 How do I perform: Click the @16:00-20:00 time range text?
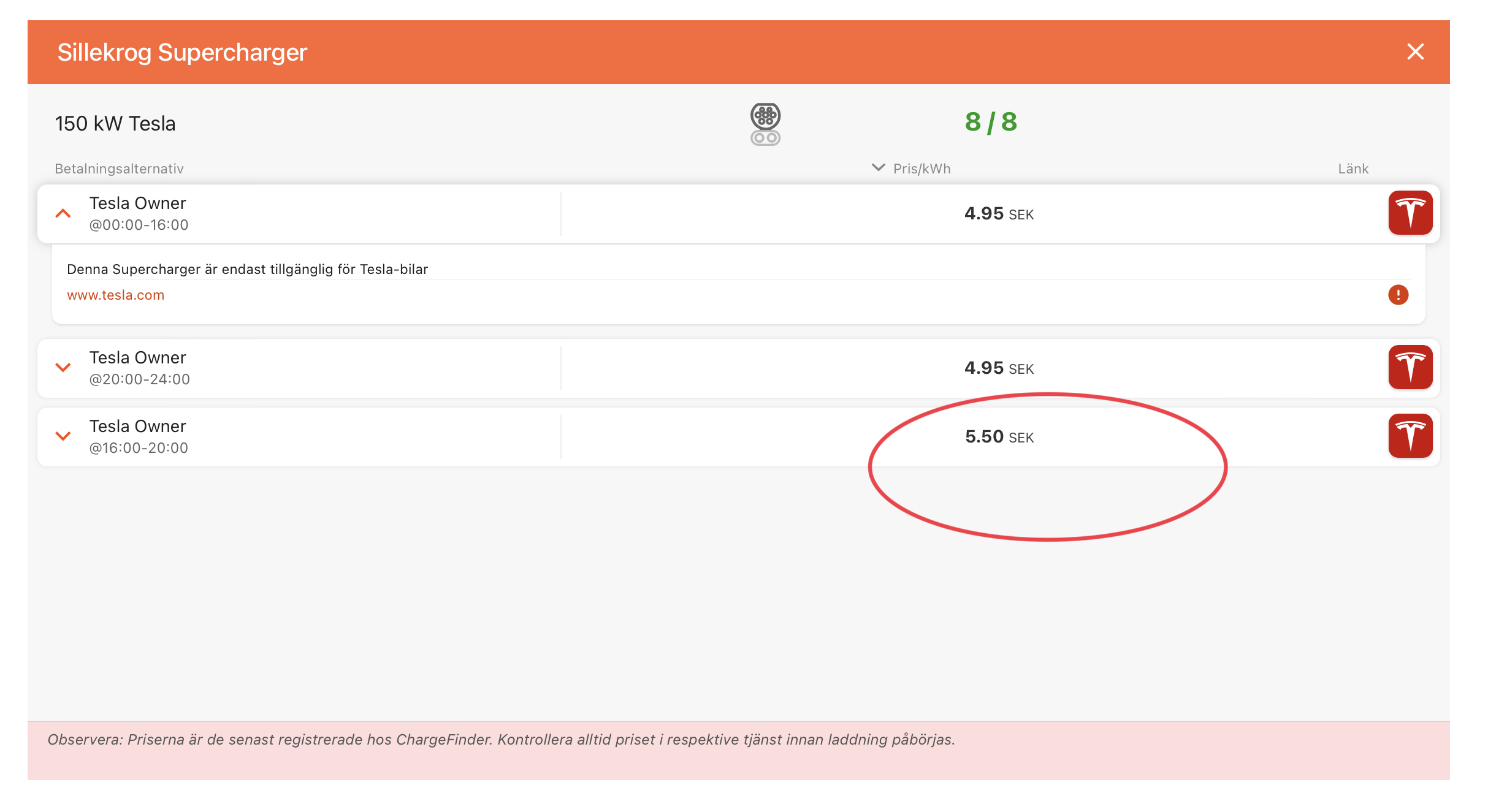(x=139, y=448)
